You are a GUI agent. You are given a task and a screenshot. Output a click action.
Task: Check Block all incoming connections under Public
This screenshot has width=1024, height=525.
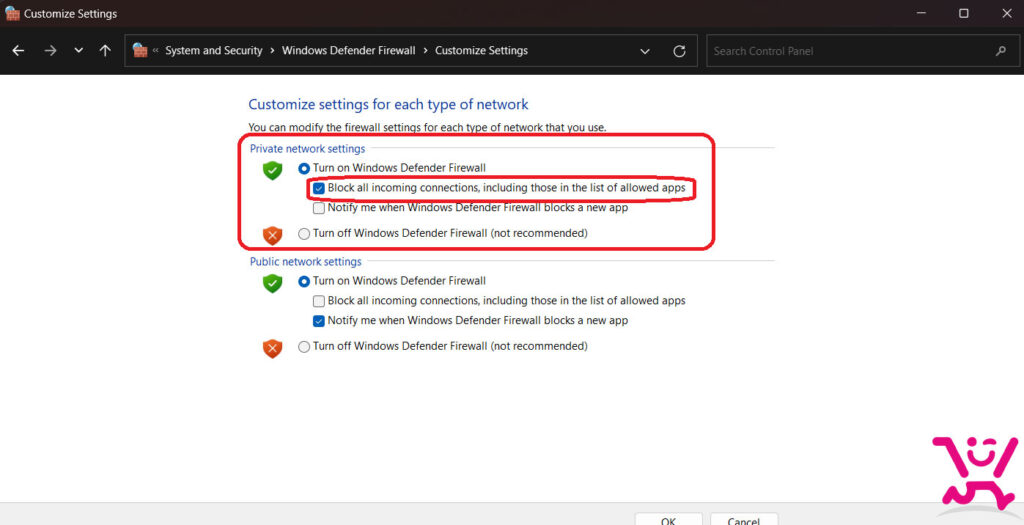[x=318, y=301]
